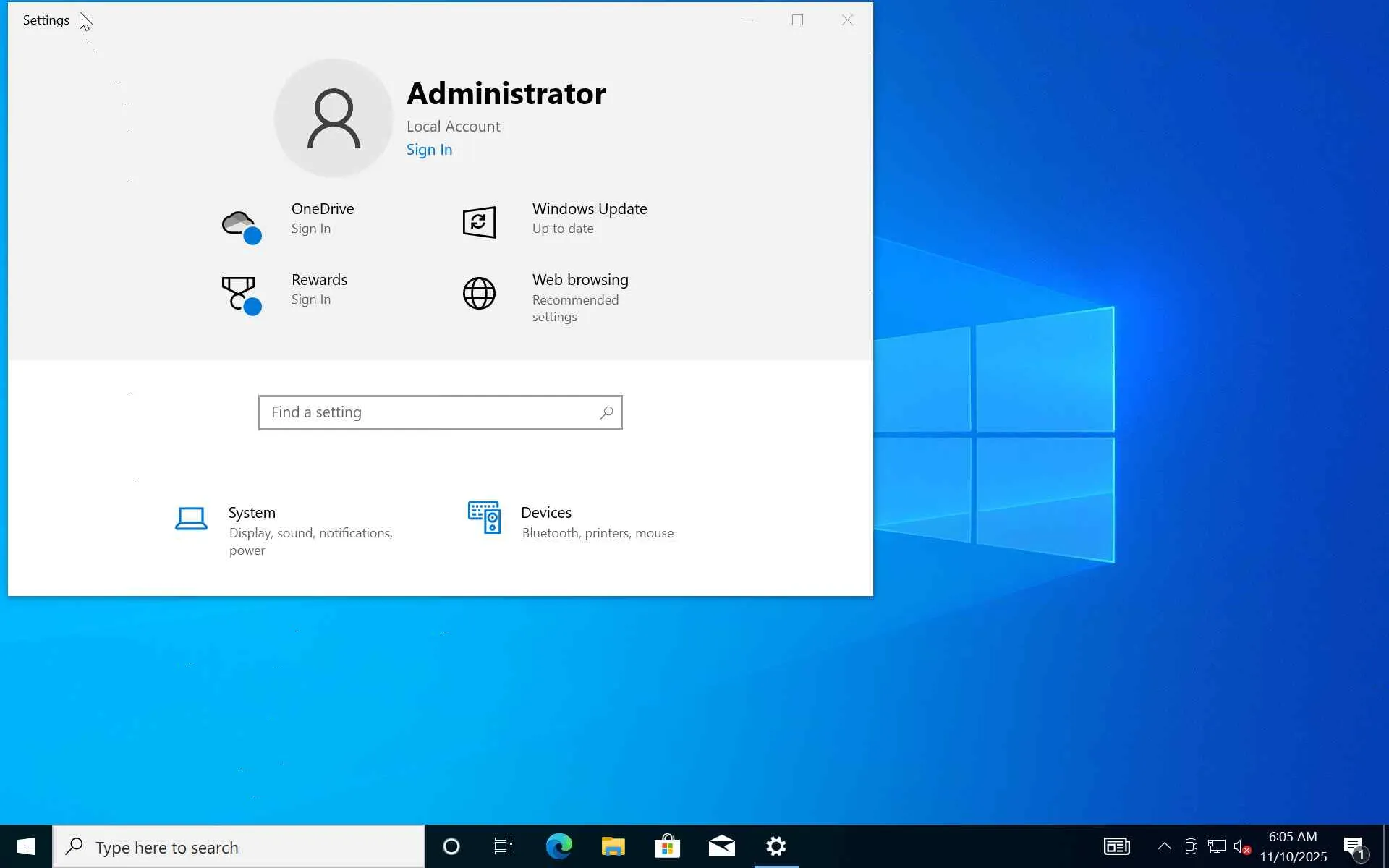
Task: Expand the hidden system tray icons
Action: pos(1164,846)
